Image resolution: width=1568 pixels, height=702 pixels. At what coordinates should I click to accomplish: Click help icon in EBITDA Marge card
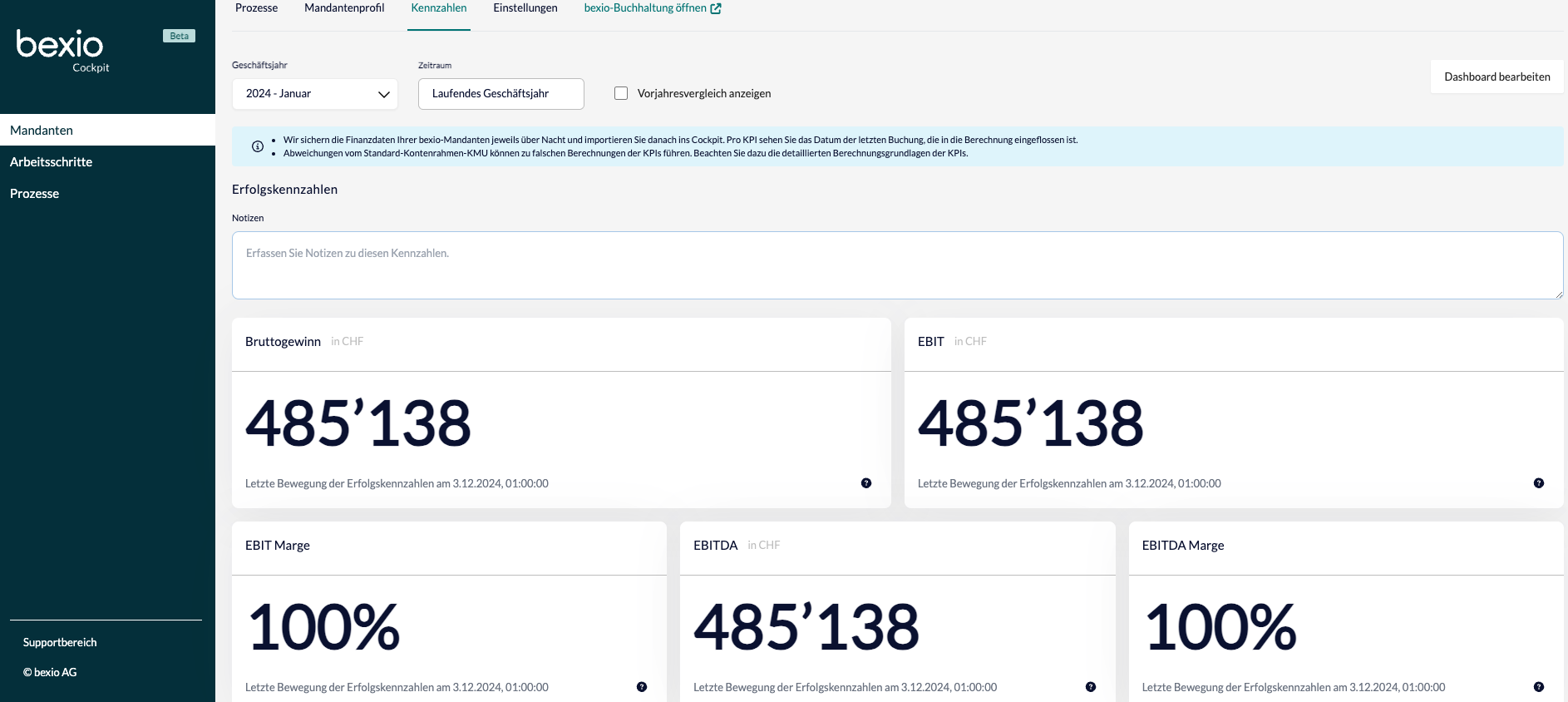(x=1538, y=687)
